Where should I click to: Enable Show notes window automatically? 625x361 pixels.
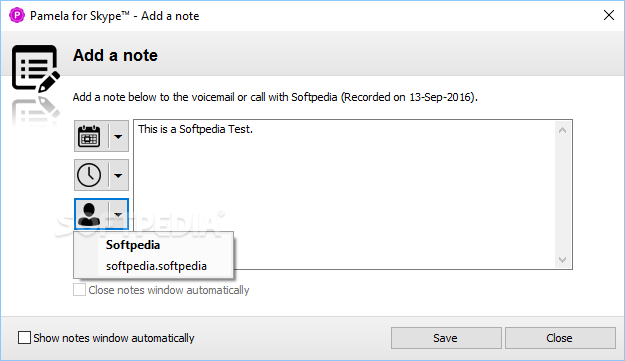[24, 337]
